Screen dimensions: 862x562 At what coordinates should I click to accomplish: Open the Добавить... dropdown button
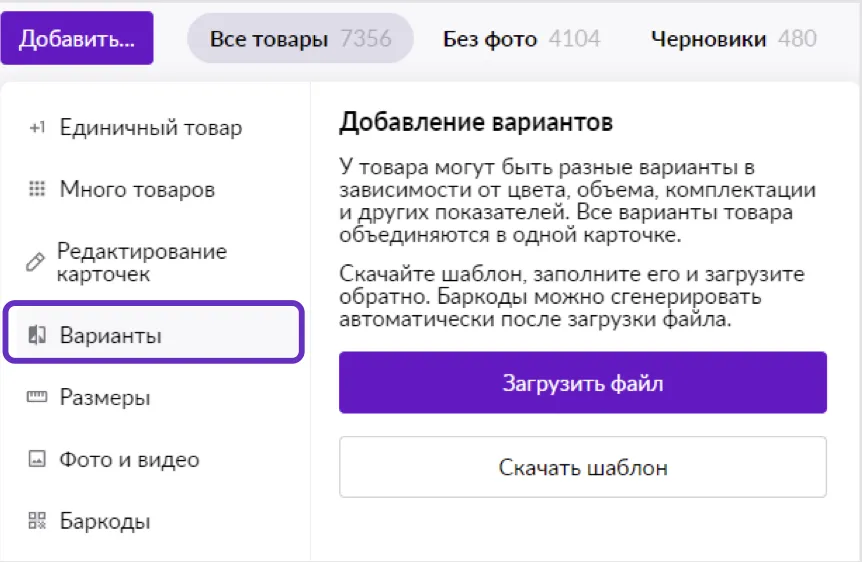pos(77,39)
